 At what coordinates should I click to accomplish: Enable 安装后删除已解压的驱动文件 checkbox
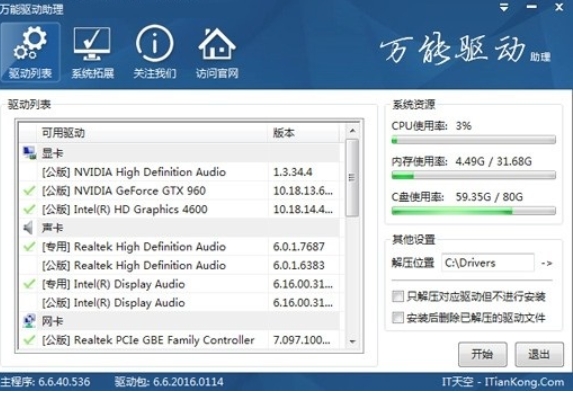click(x=398, y=317)
